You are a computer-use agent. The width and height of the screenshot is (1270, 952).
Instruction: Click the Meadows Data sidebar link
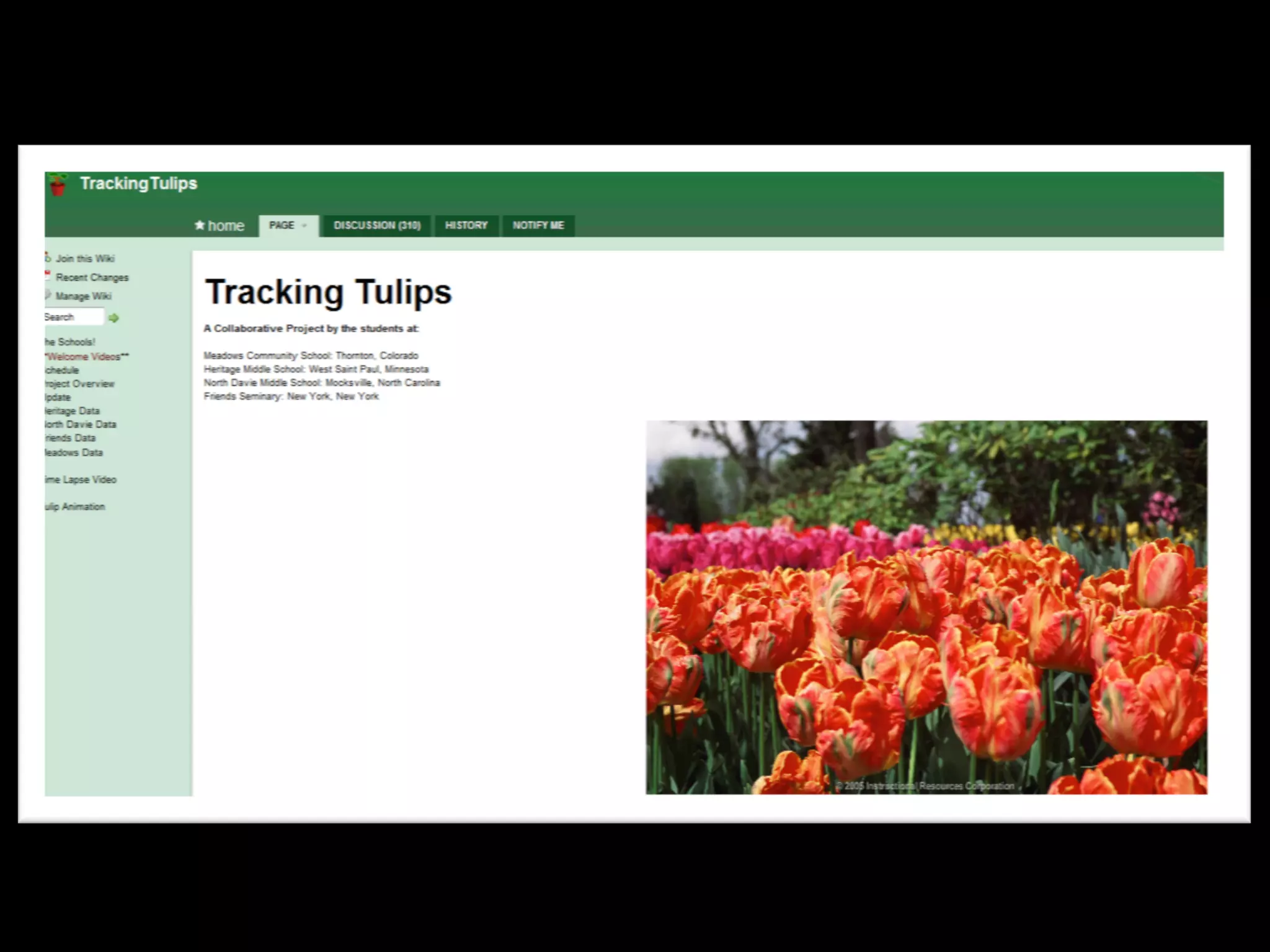pos(74,452)
